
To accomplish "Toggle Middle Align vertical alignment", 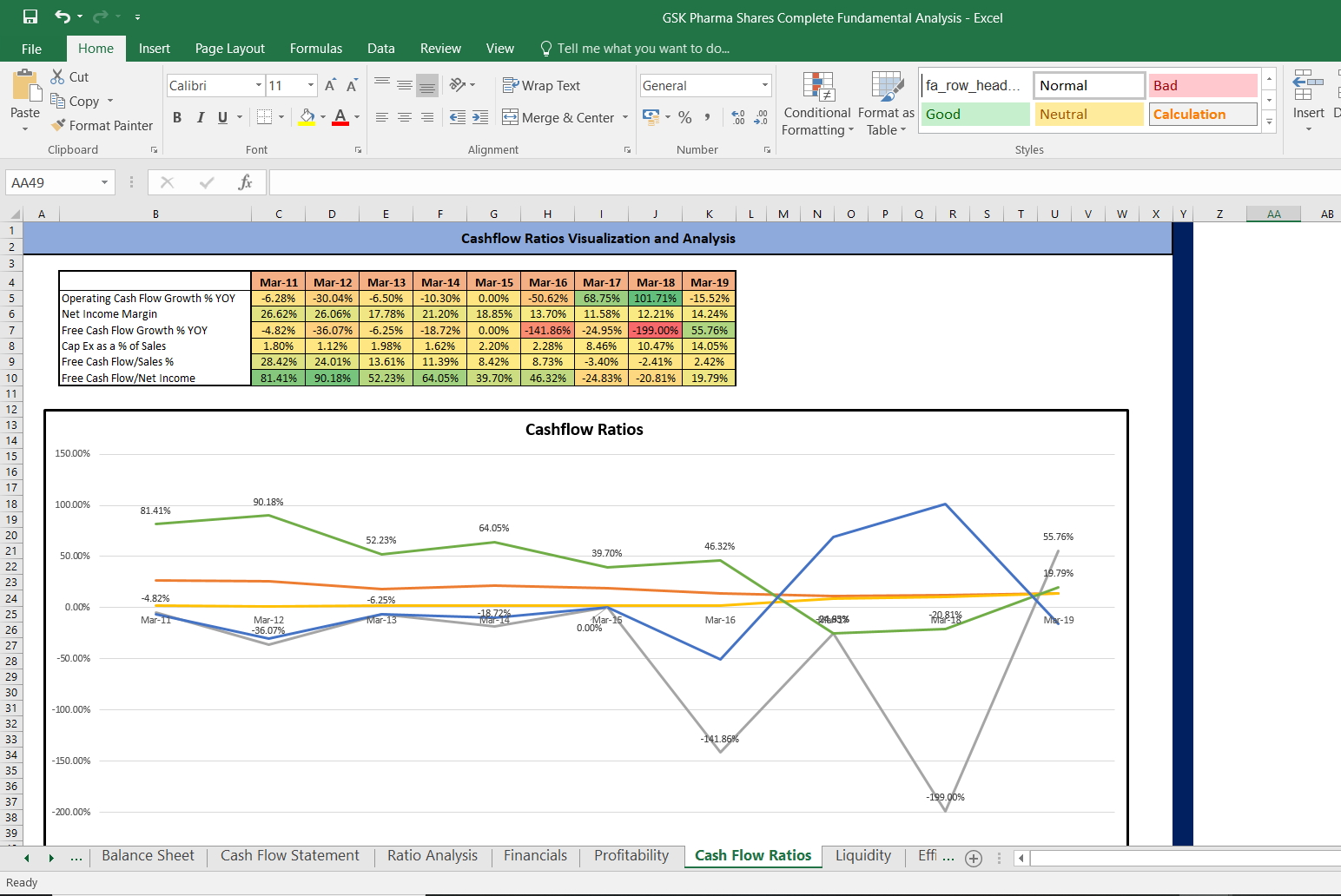I will pyautogui.click(x=405, y=84).
